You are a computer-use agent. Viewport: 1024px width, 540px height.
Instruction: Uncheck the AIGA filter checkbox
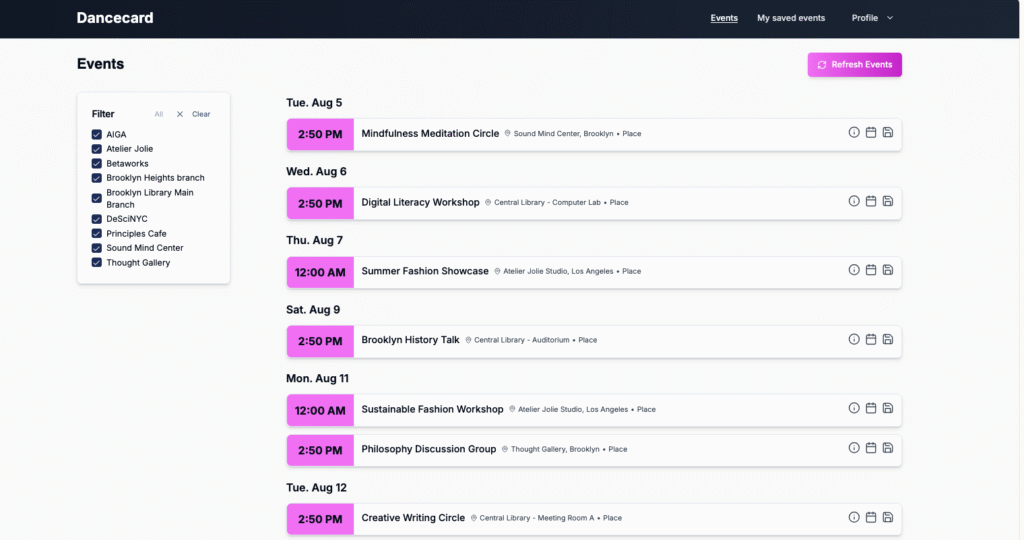coord(97,134)
